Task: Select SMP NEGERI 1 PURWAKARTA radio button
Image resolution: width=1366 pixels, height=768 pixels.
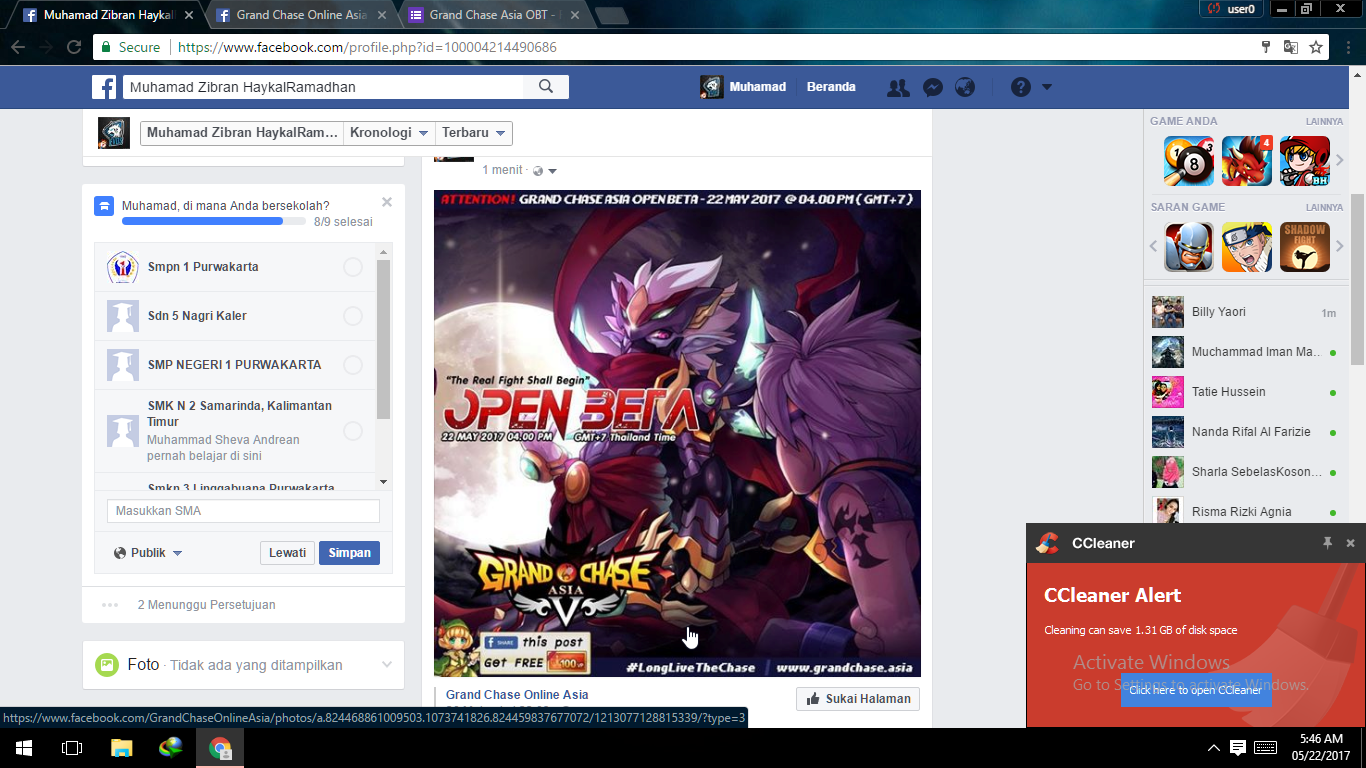Action: click(353, 365)
